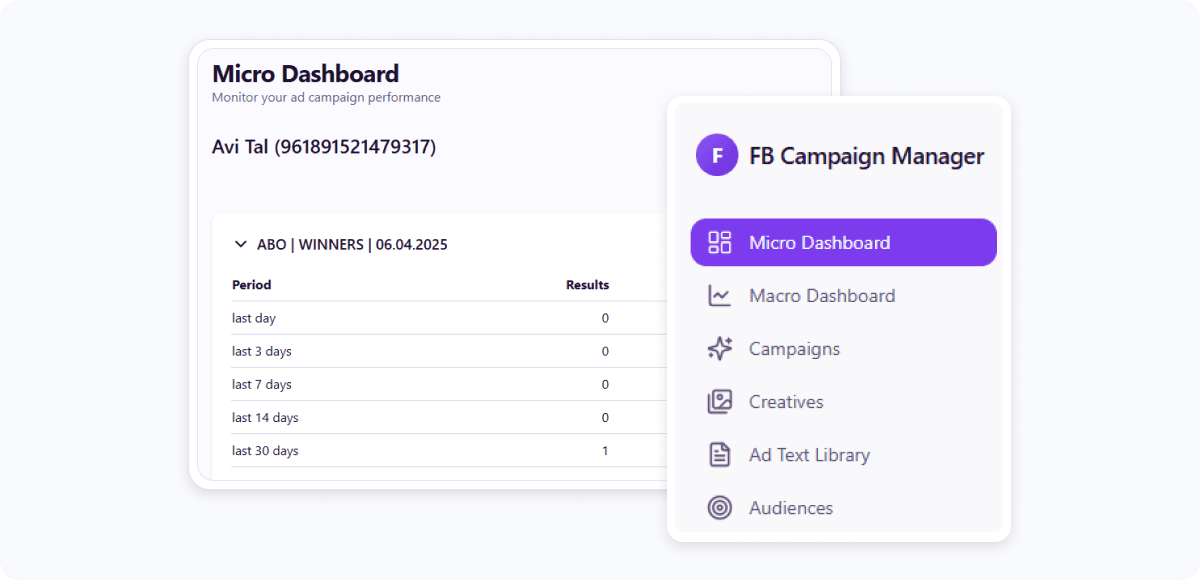The width and height of the screenshot is (1200, 580).
Task: Click the Period column header
Action: [252, 285]
